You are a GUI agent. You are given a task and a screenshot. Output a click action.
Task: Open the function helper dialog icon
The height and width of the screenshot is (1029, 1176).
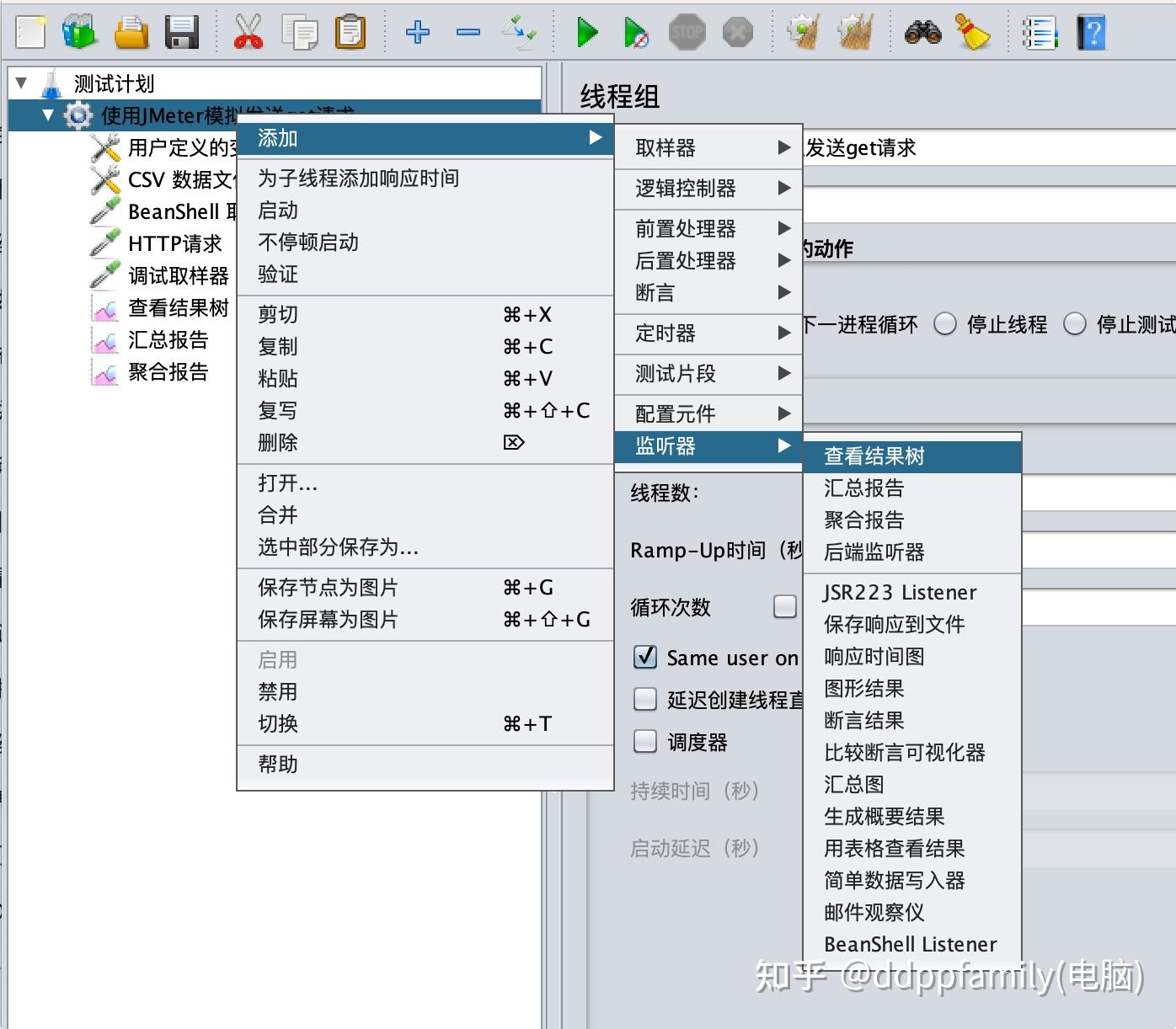click(x=1040, y=33)
